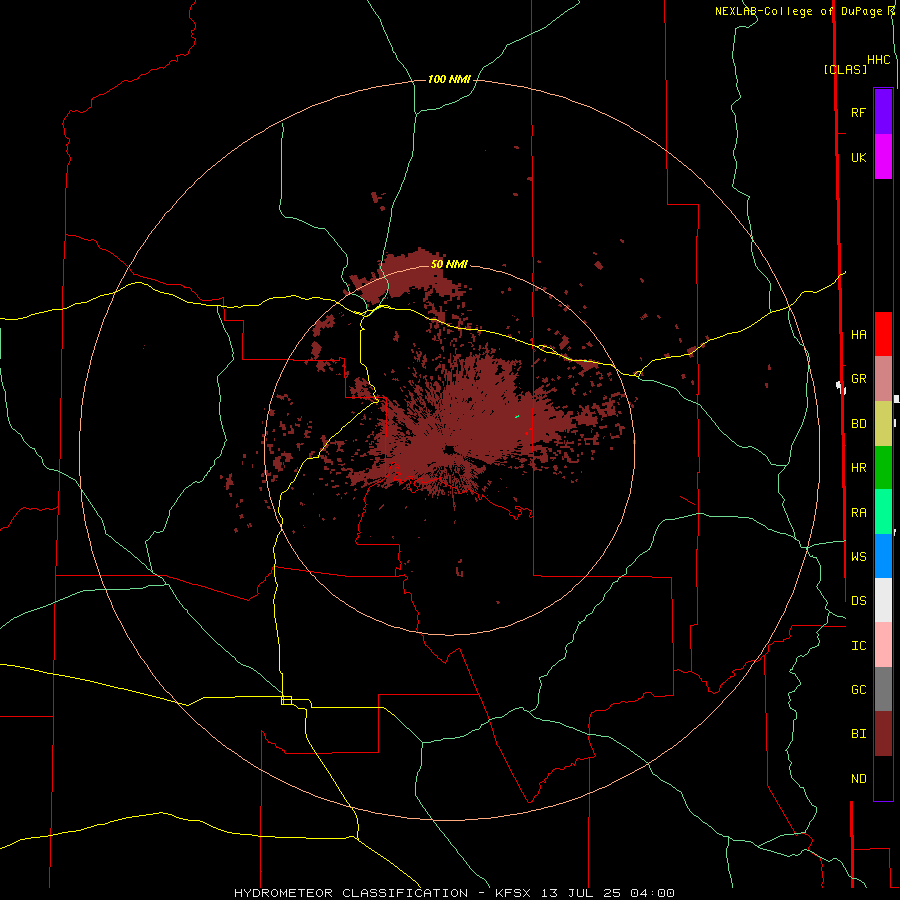Image resolution: width=900 pixels, height=900 pixels.
Task: Click the RF purple legend swatch
Action: click(883, 112)
